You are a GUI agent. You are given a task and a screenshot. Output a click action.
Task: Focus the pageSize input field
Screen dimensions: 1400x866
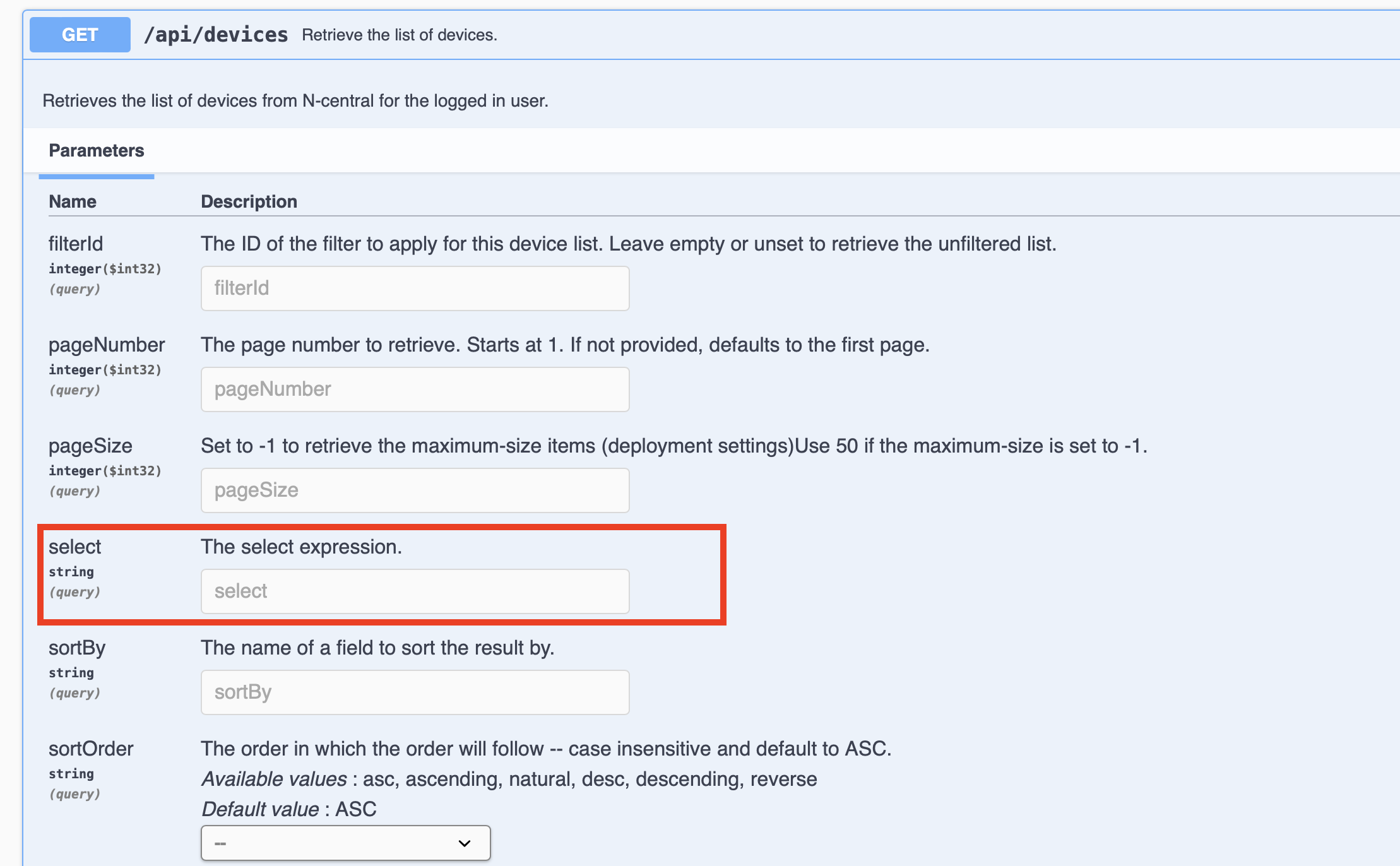tap(415, 490)
